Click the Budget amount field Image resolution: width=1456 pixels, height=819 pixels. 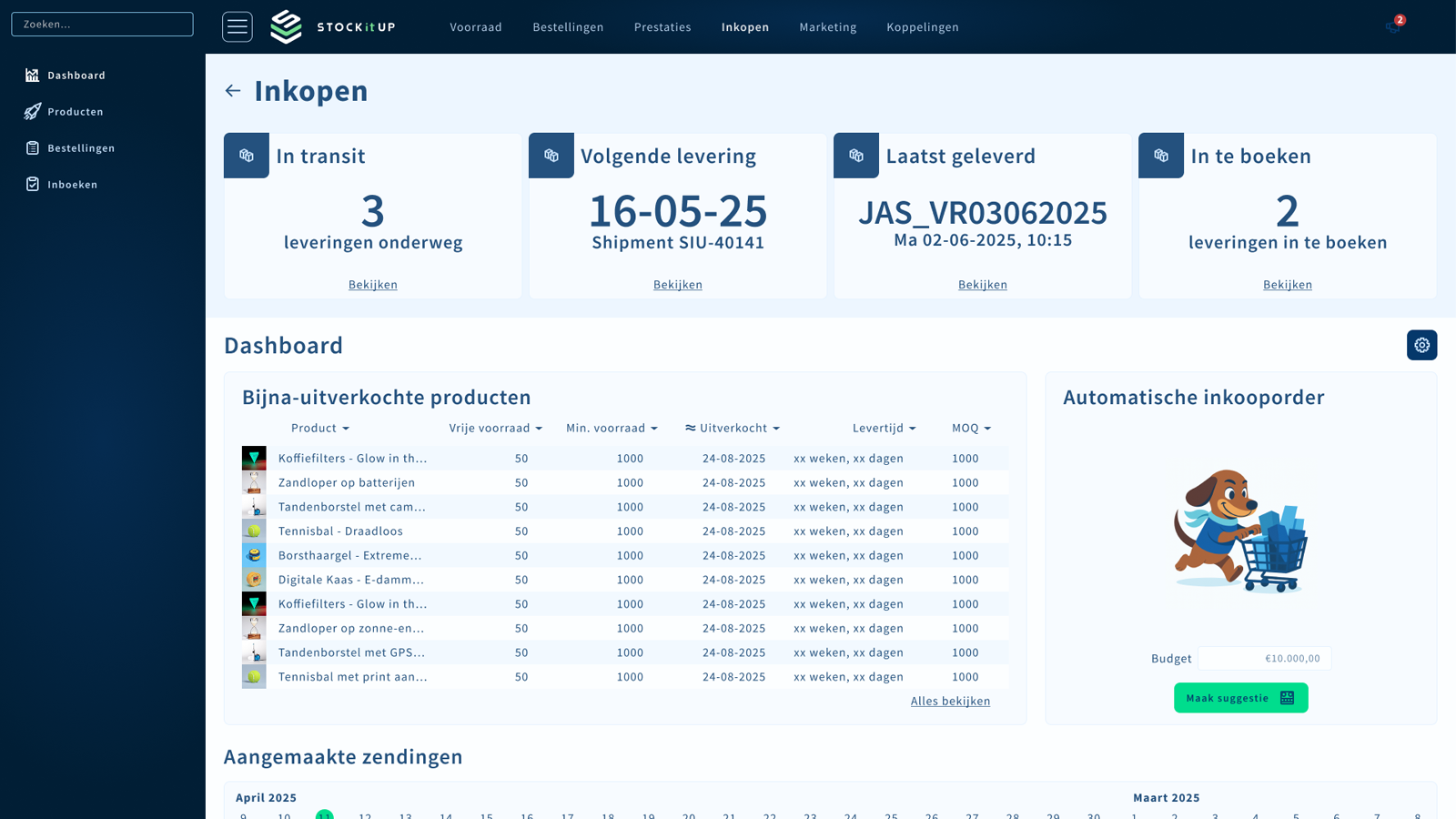click(x=1265, y=659)
